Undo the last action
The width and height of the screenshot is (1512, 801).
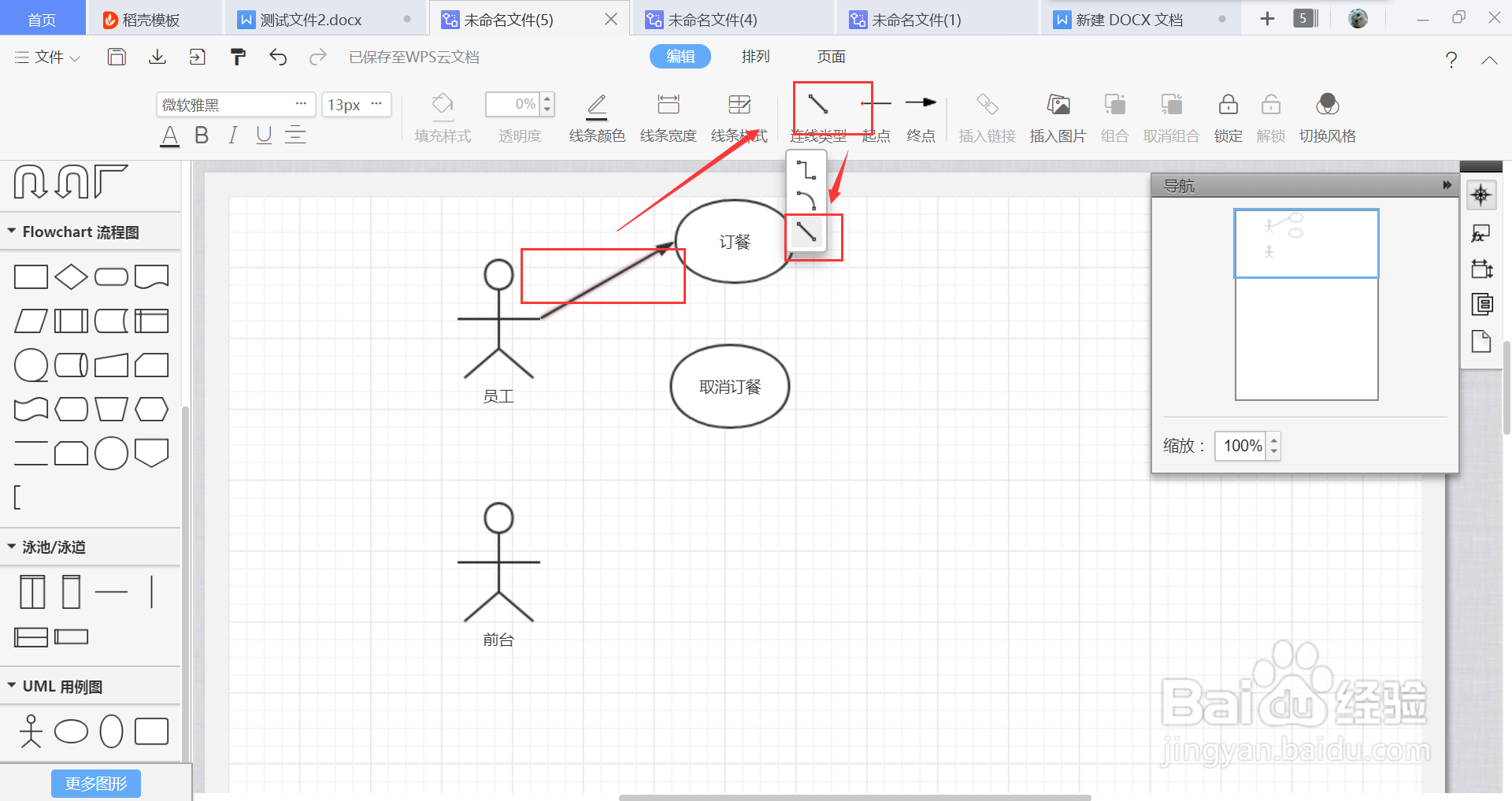click(278, 57)
